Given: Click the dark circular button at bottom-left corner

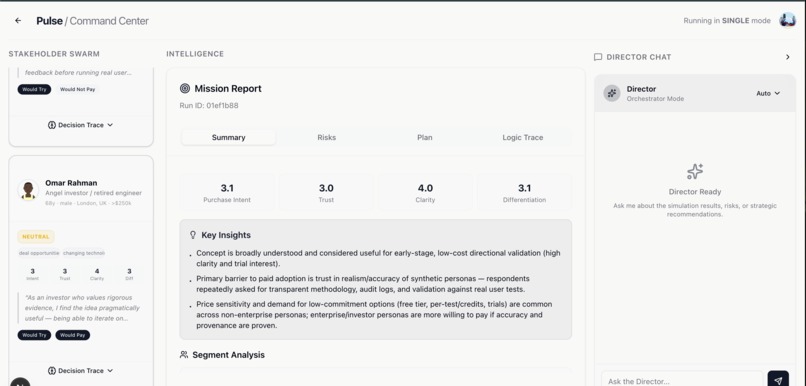Looking at the screenshot, I should pos(20,382).
